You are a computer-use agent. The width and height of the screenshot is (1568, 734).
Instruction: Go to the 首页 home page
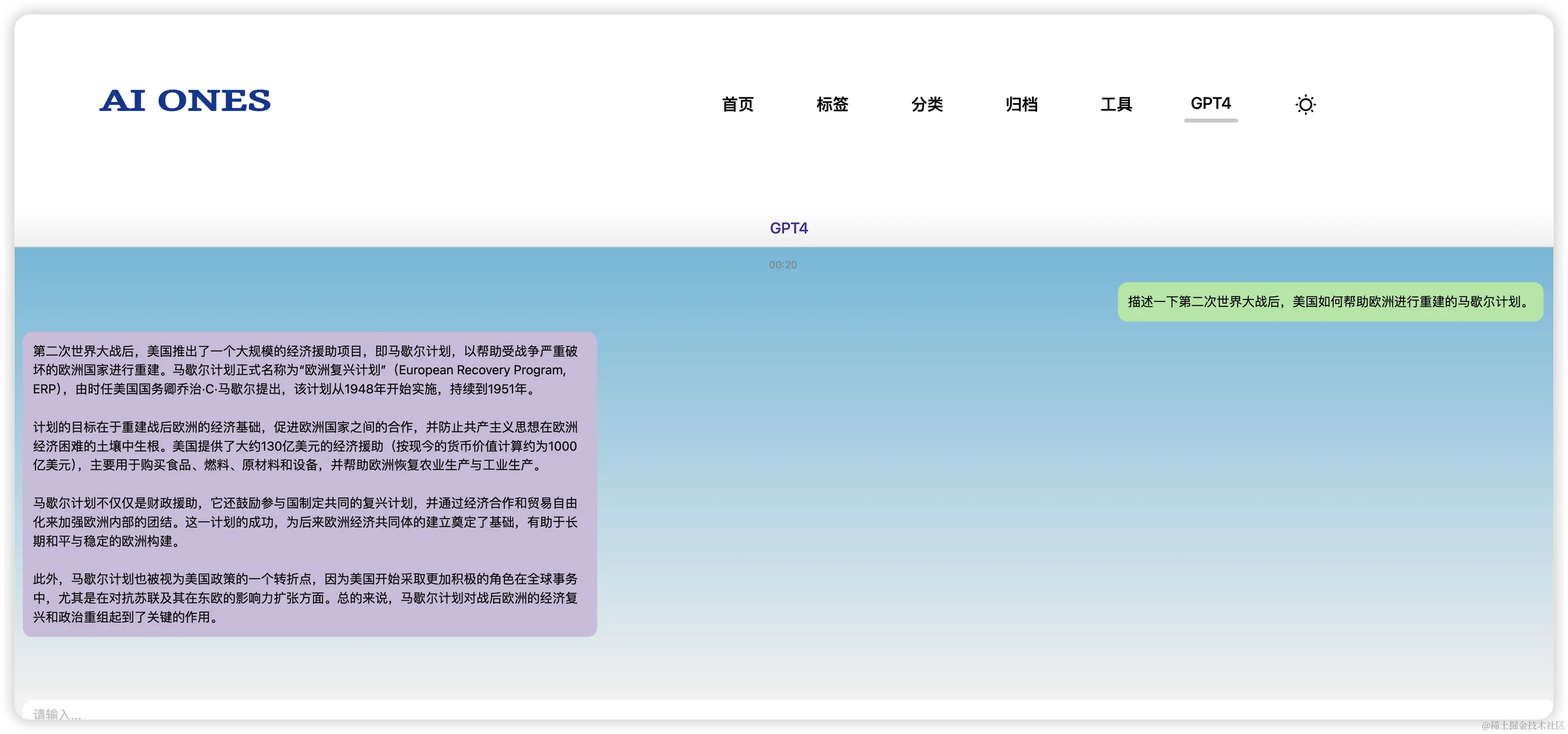[x=737, y=104]
